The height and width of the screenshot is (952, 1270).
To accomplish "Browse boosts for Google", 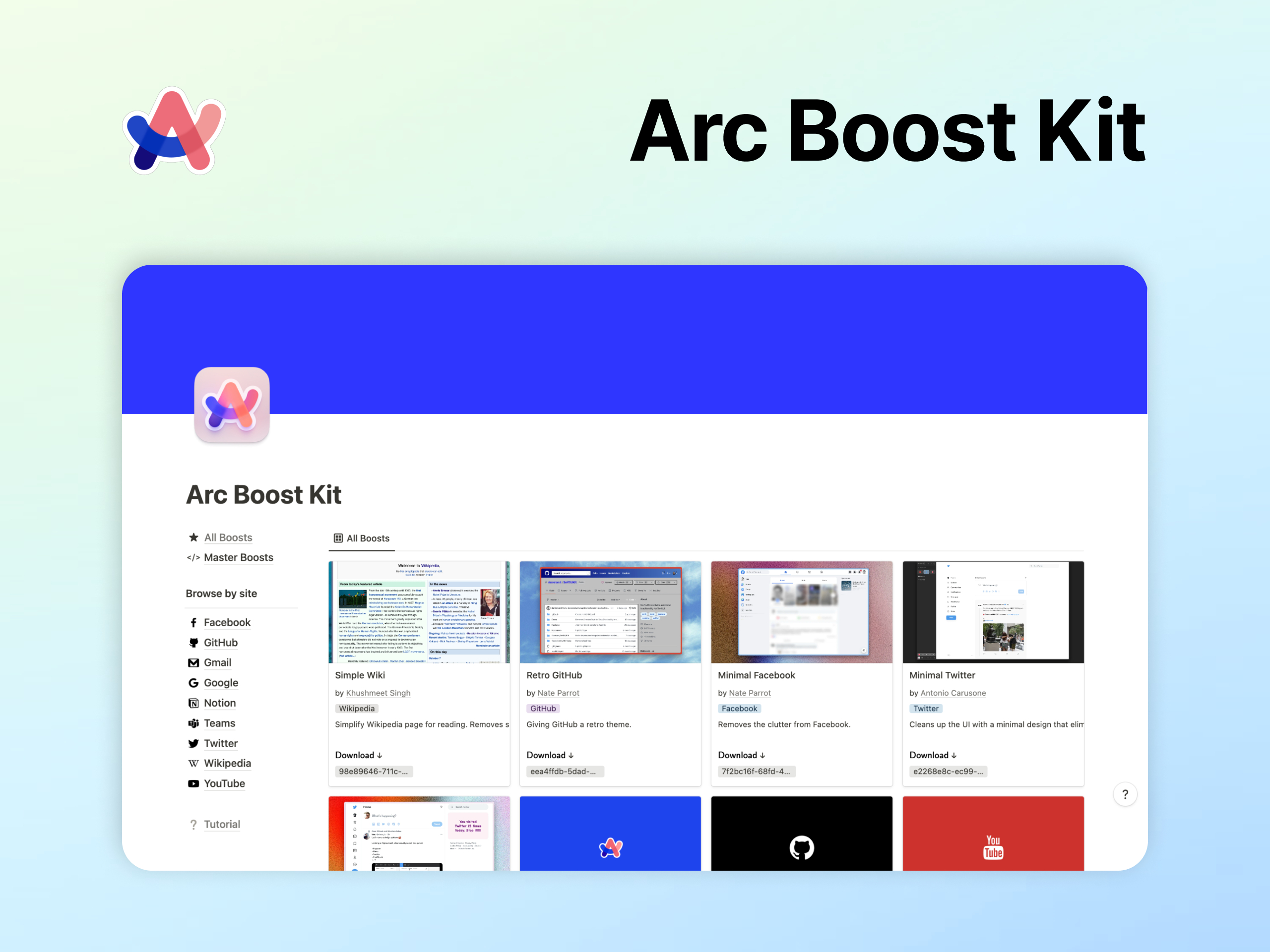I will click(221, 683).
